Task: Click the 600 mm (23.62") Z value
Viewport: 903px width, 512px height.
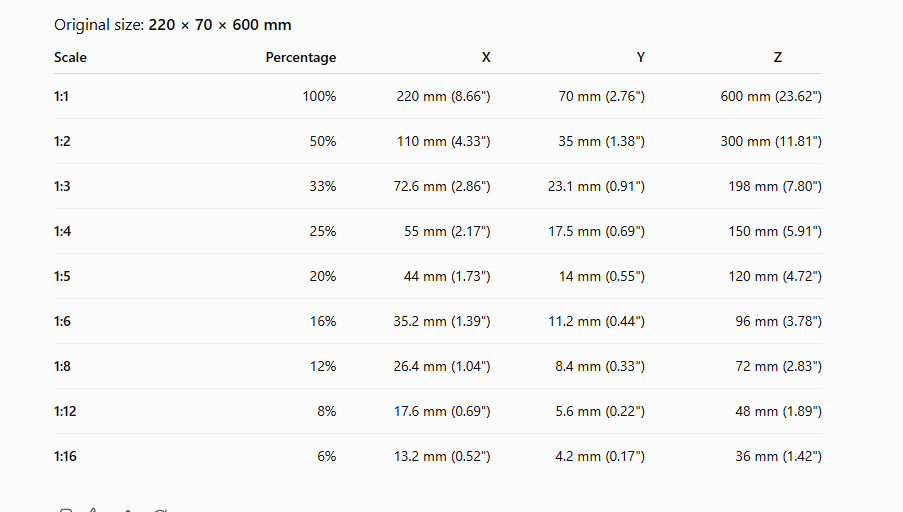Action: point(771,96)
